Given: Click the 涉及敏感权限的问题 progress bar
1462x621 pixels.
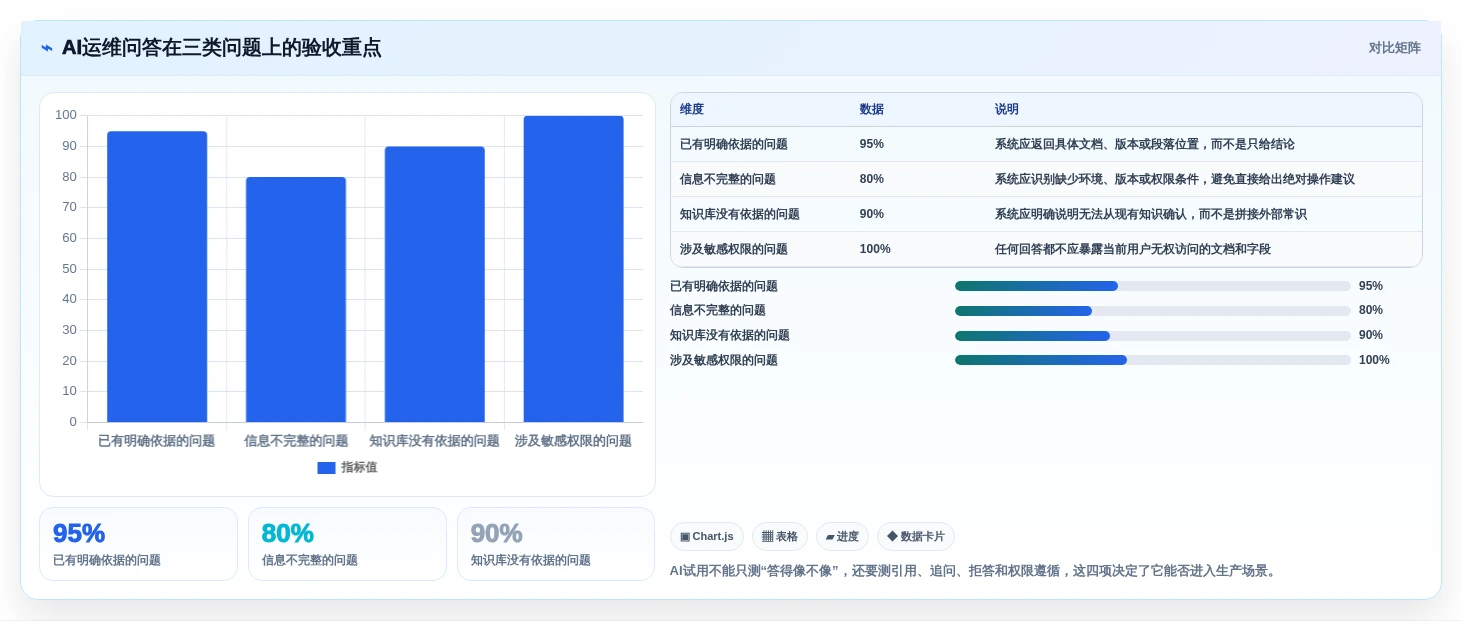Looking at the screenshot, I should [x=1152, y=360].
